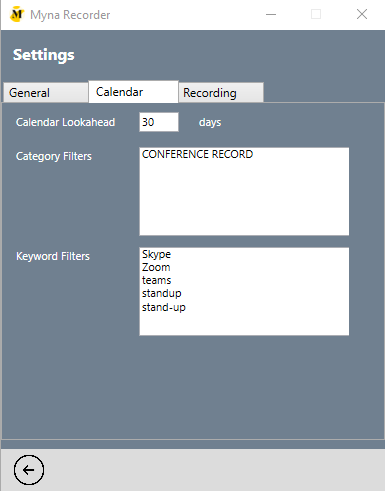Click the Skype keyword line
The width and height of the screenshot is (385, 491).
(x=156, y=254)
